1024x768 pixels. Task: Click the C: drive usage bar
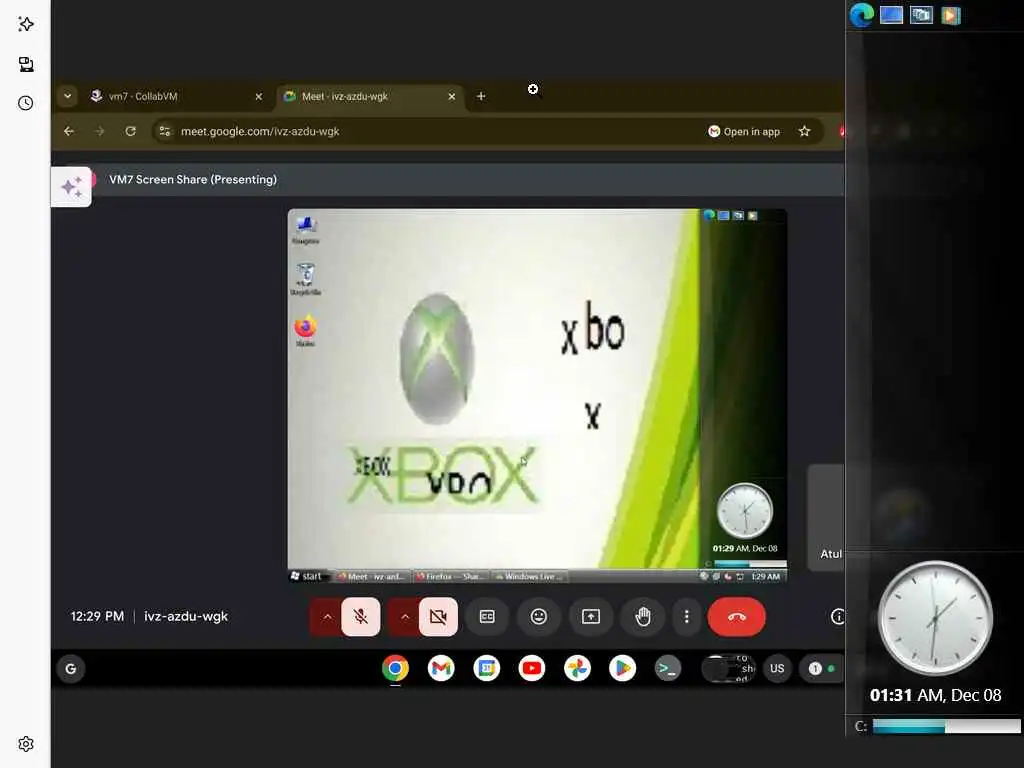click(946, 726)
